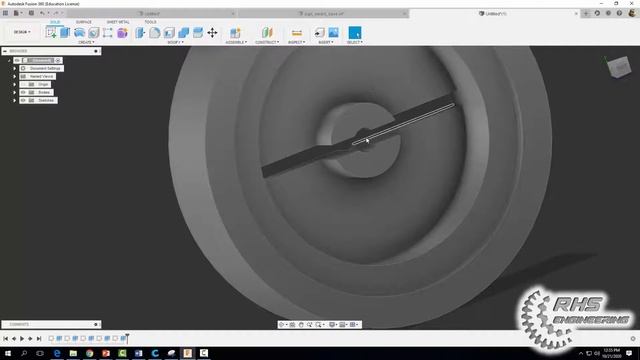Screen dimensions: 640x360
Task: Expand Named Views node
Action: point(14,76)
